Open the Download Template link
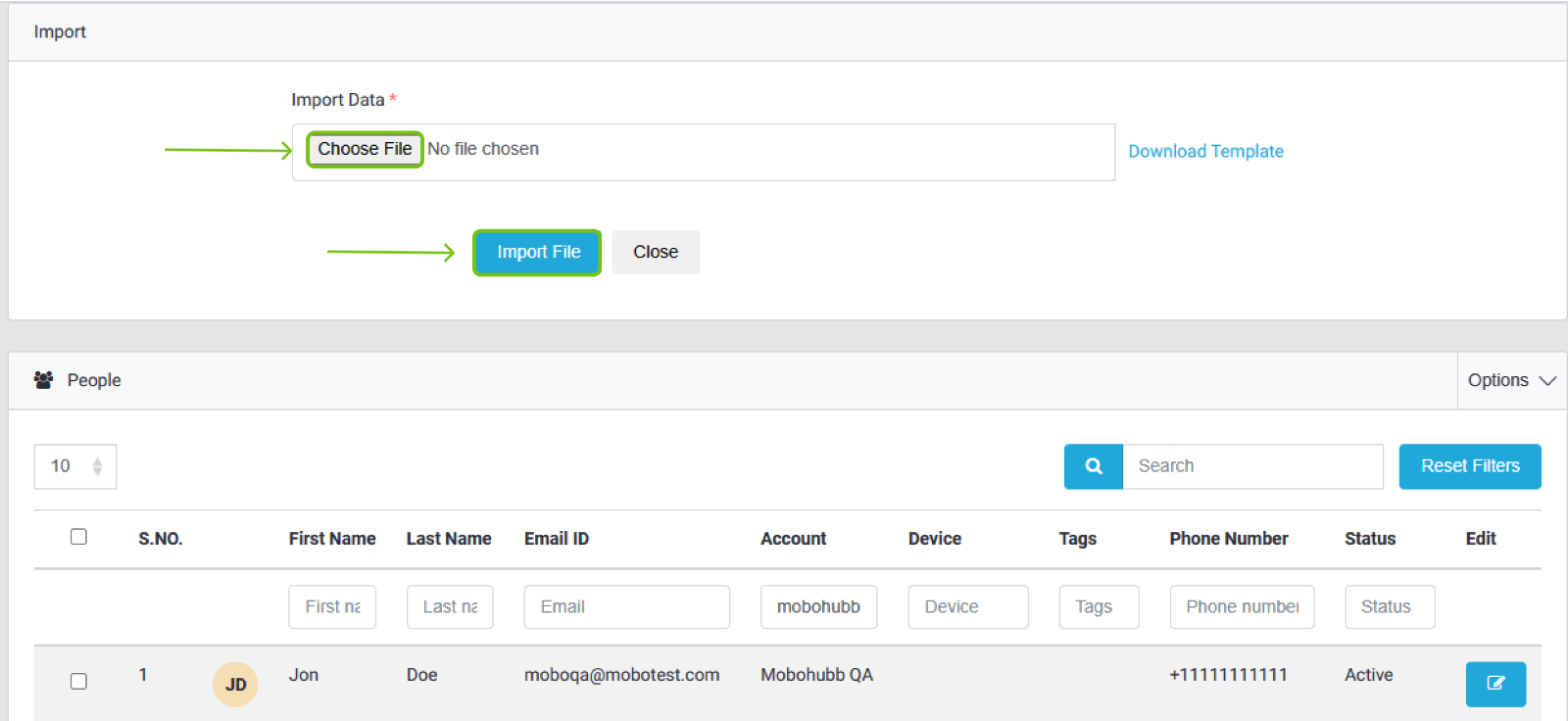Viewport: 1568px width, 721px height. tap(1205, 151)
